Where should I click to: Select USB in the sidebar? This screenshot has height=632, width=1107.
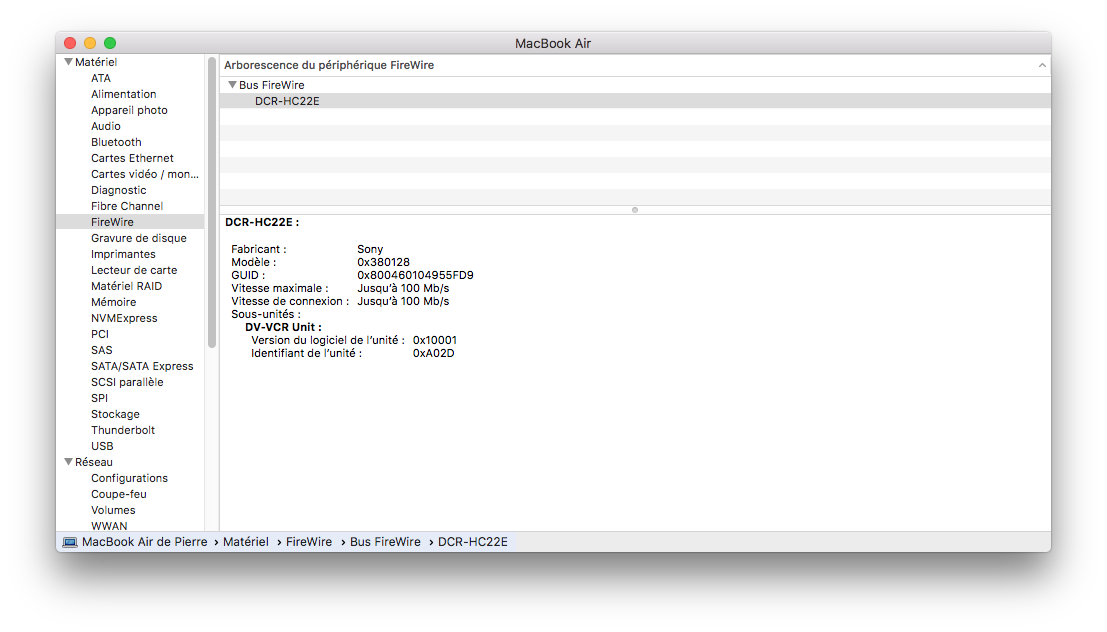(x=102, y=446)
